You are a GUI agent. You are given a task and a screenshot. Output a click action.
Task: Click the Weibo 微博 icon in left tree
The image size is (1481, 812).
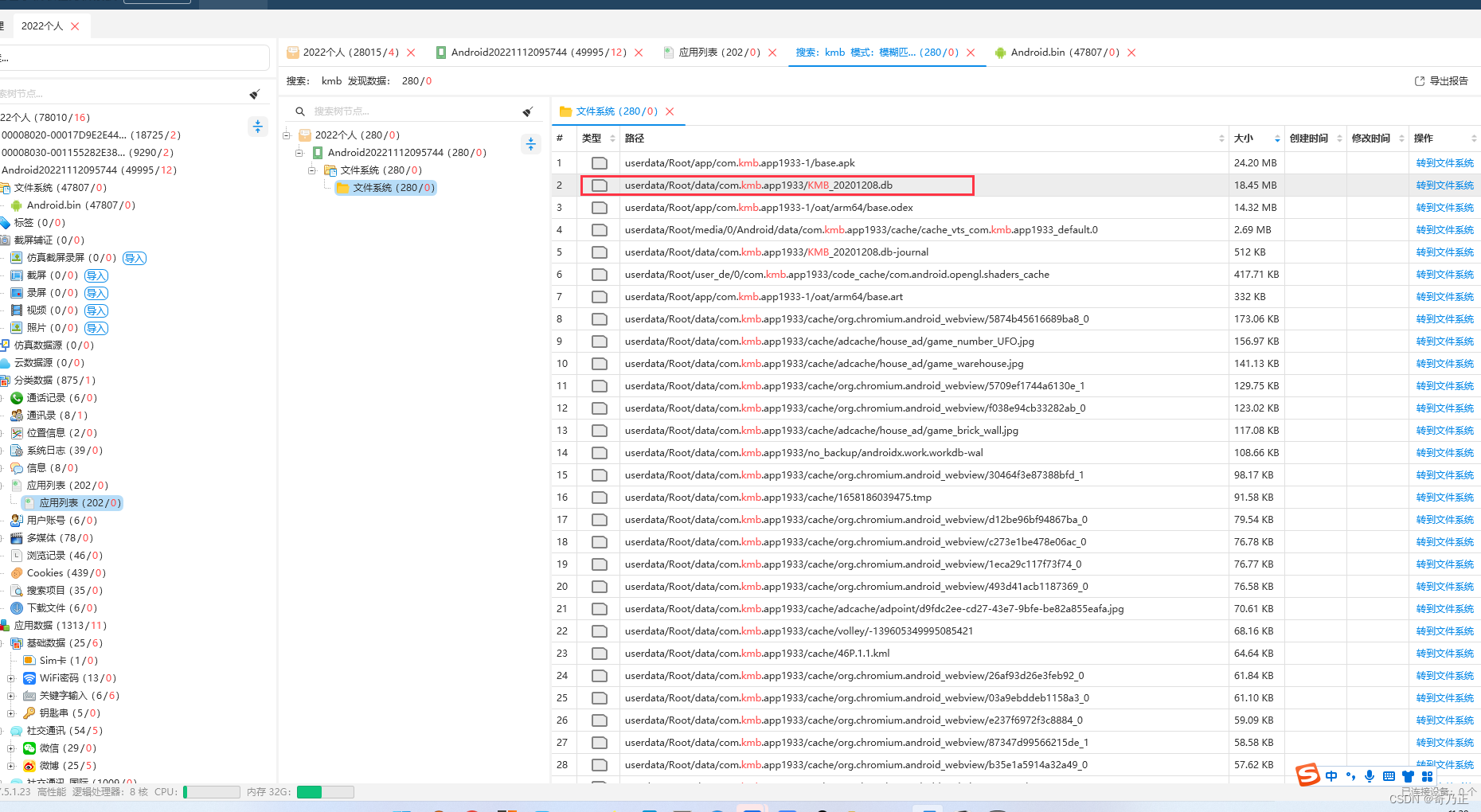(29, 766)
